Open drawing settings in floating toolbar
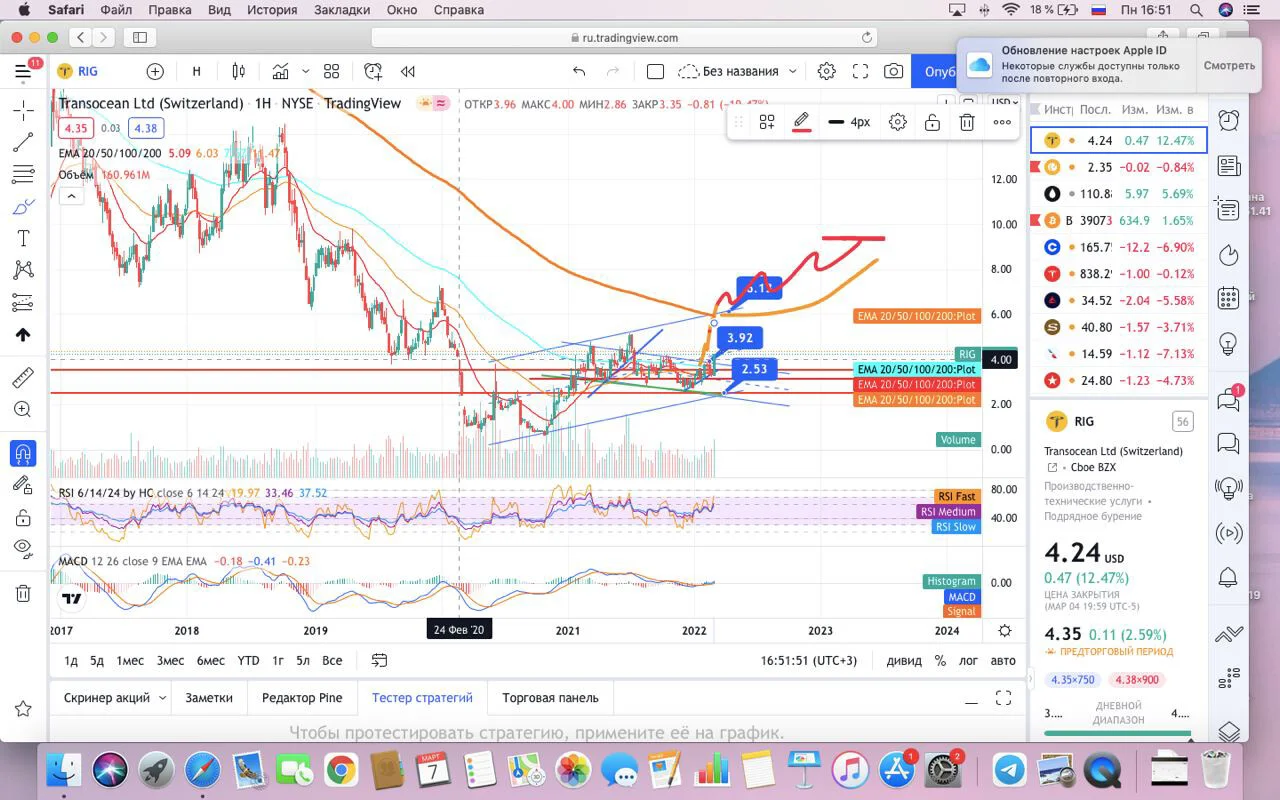This screenshot has height=800, width=1280. pos(898,122)
